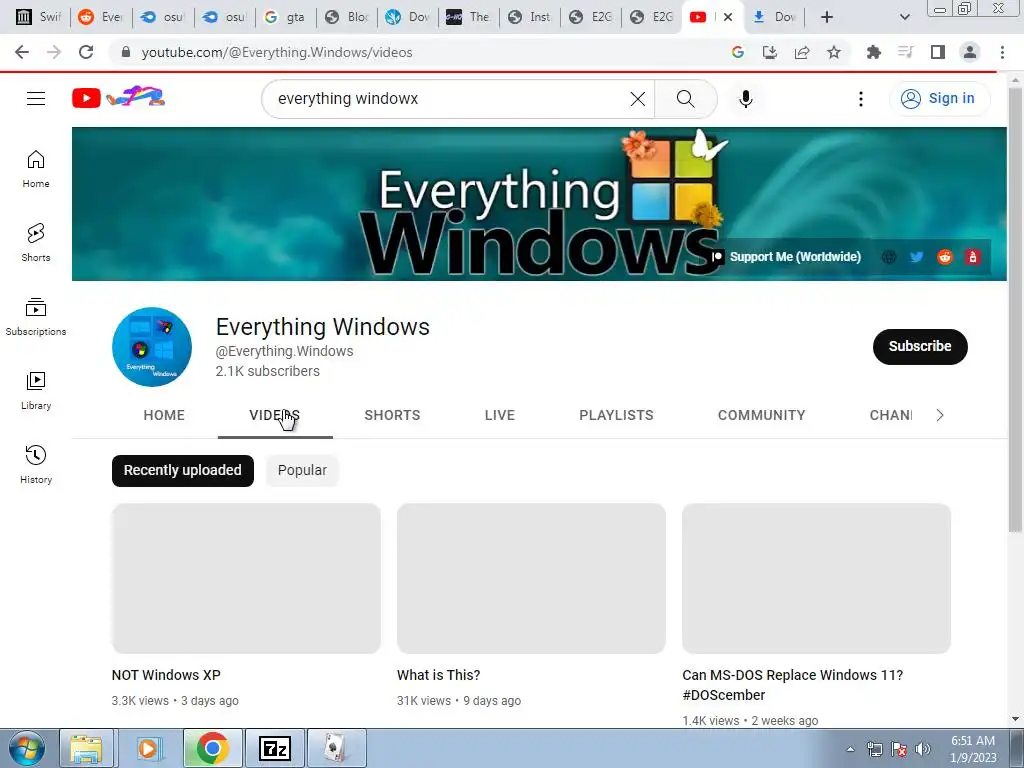Click the YouTube logo
The image size is (1024, 768).
(118, 97)
